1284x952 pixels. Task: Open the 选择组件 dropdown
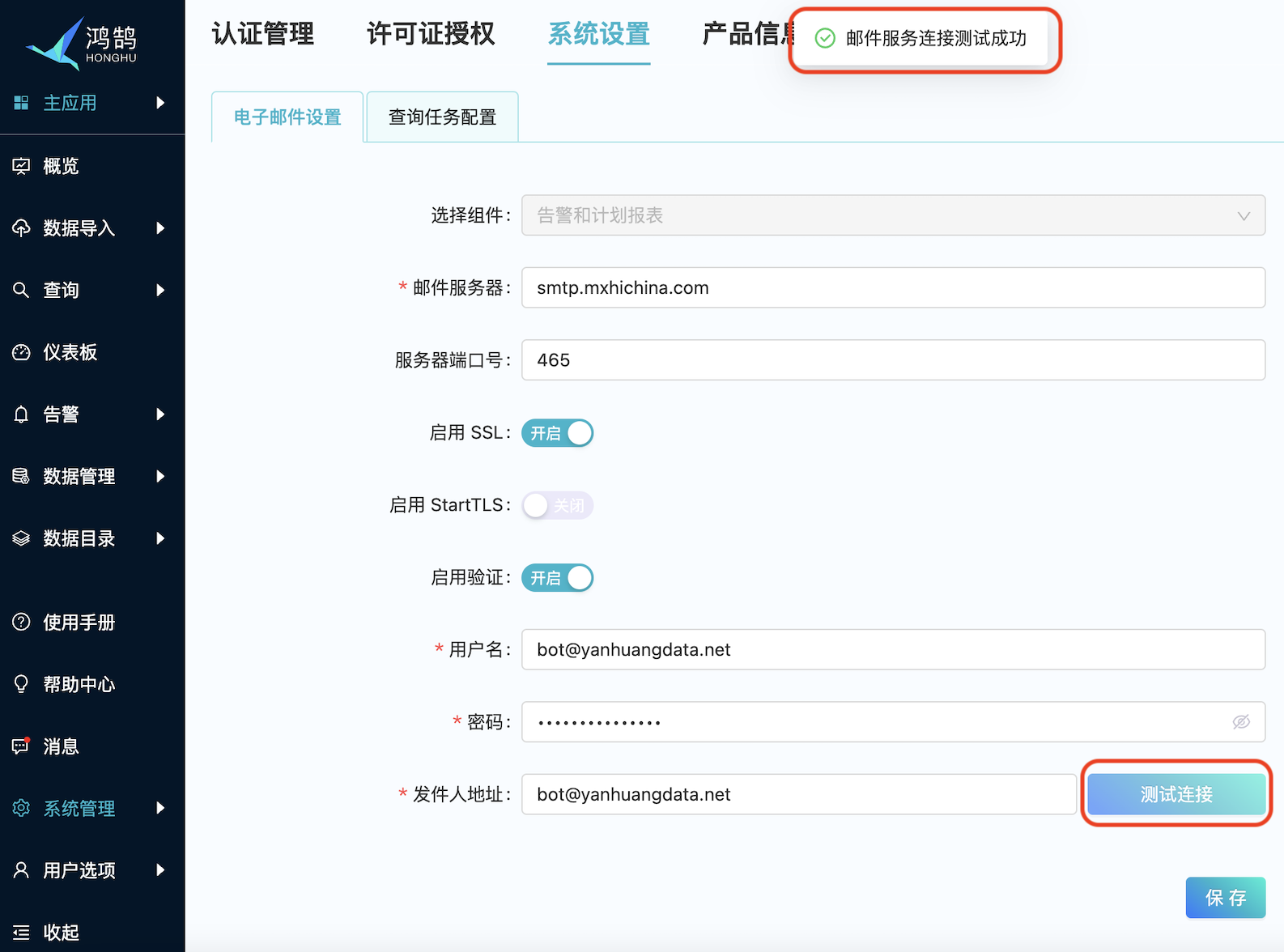[893, 215]
